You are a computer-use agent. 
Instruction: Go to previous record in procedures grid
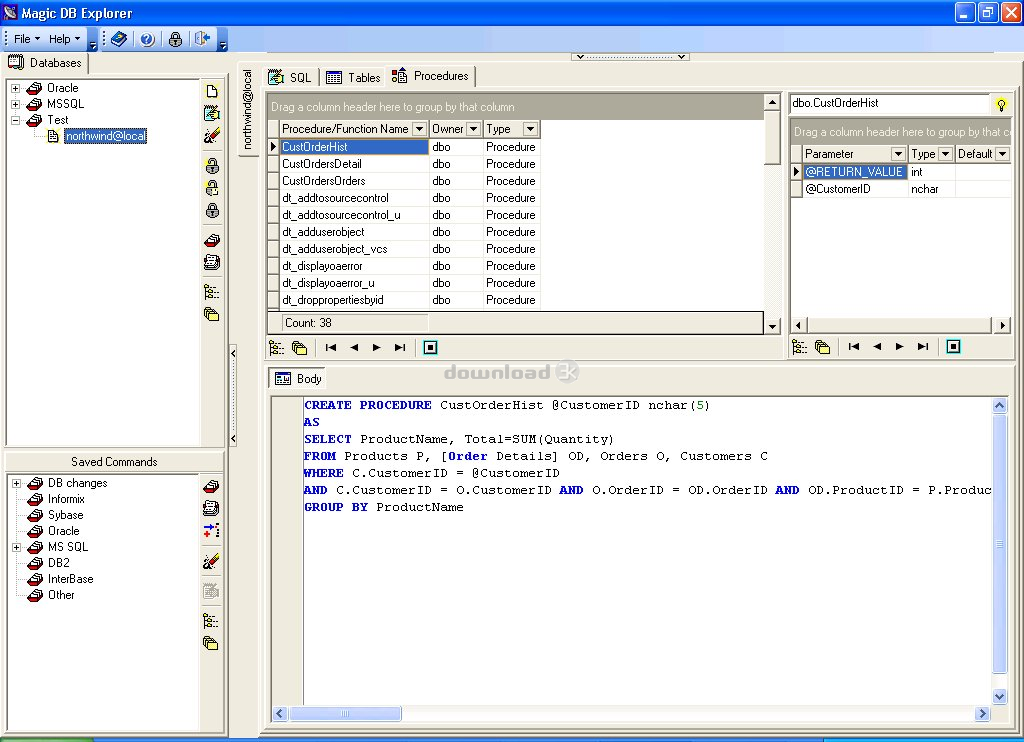point(354,347)
